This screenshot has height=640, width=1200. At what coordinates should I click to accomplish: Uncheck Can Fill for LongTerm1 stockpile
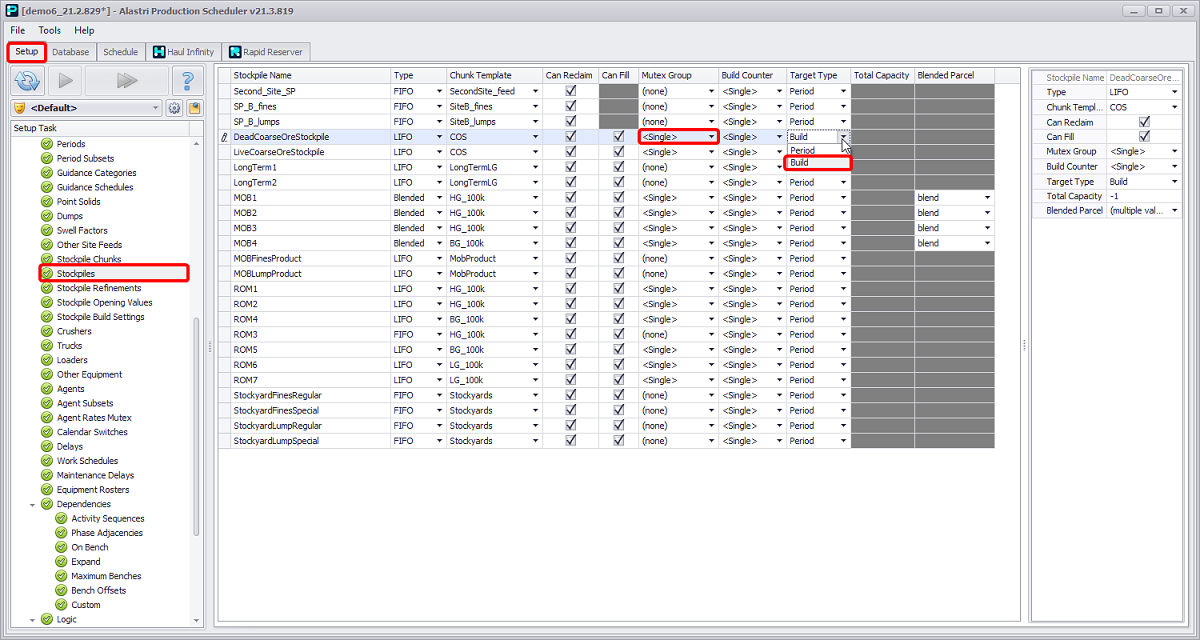618,167
